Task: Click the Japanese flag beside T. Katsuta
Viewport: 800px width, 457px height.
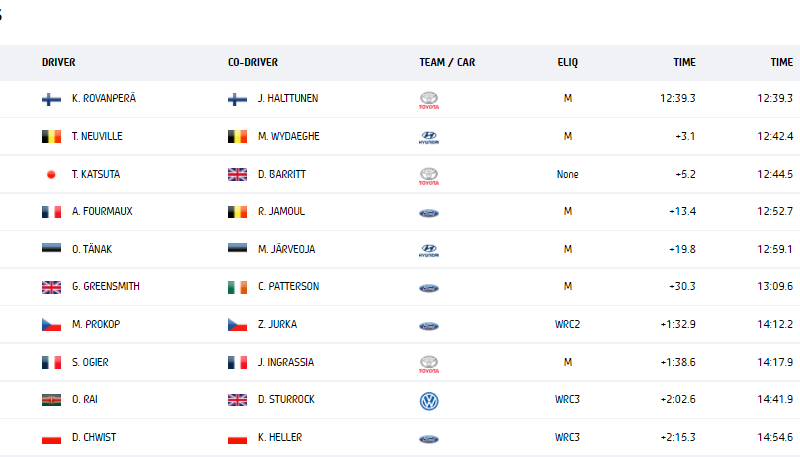Action: click(51, 174)
